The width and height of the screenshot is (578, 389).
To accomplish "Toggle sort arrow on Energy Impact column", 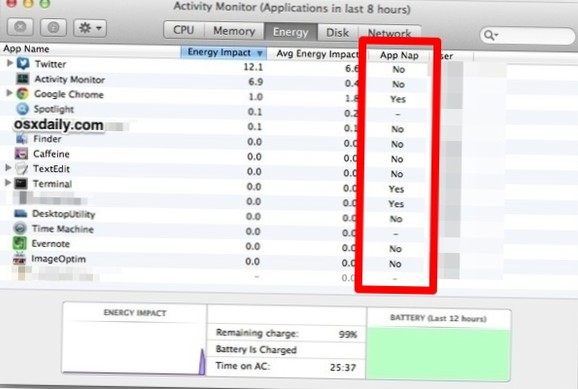I will tap(260, 53).
